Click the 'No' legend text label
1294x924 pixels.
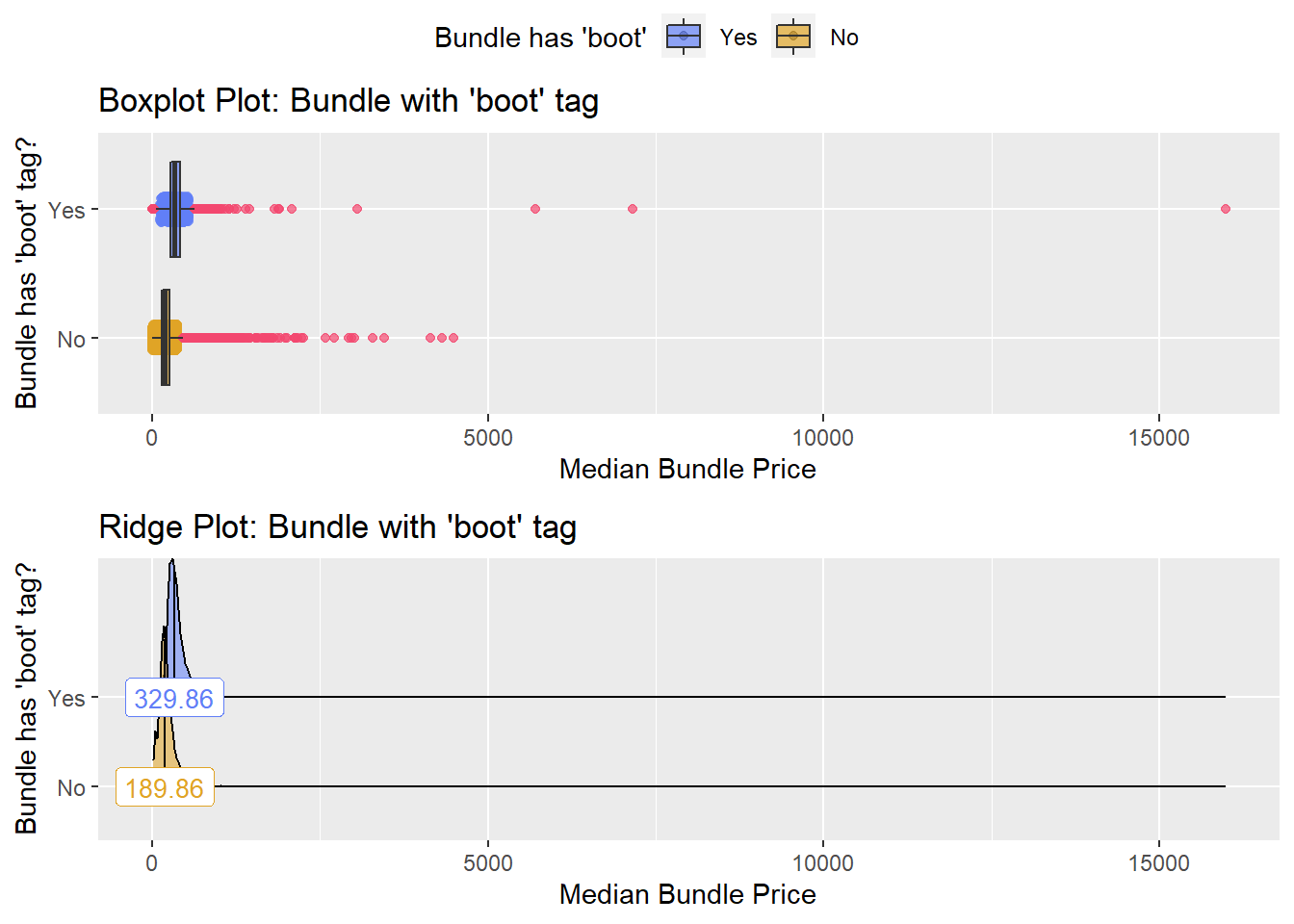click(844, 38)
